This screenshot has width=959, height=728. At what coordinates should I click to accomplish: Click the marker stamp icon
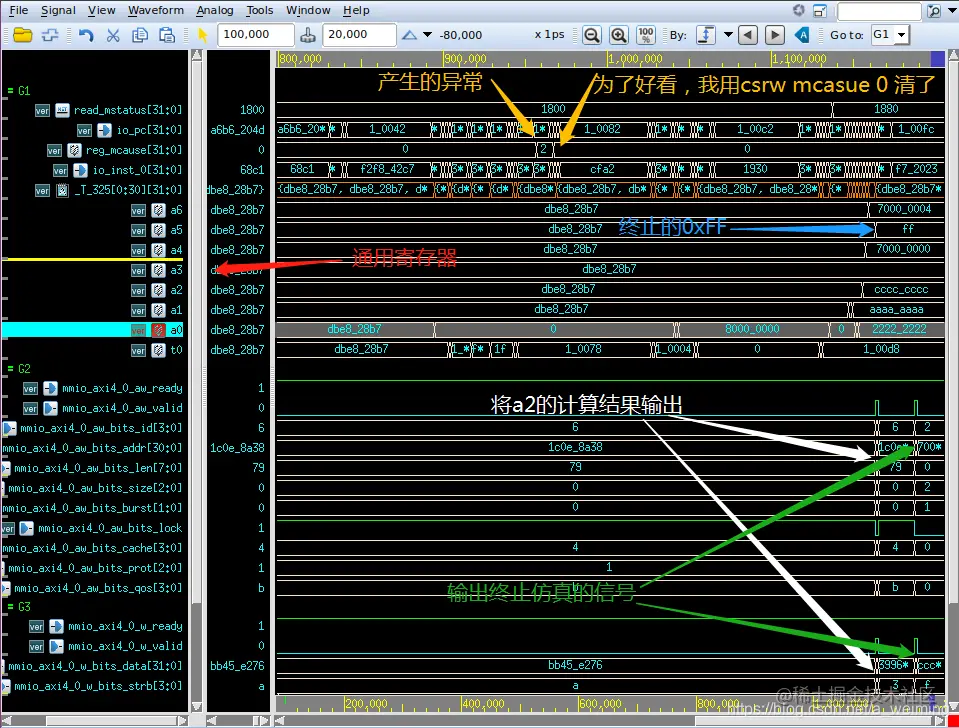click(308, 35)
